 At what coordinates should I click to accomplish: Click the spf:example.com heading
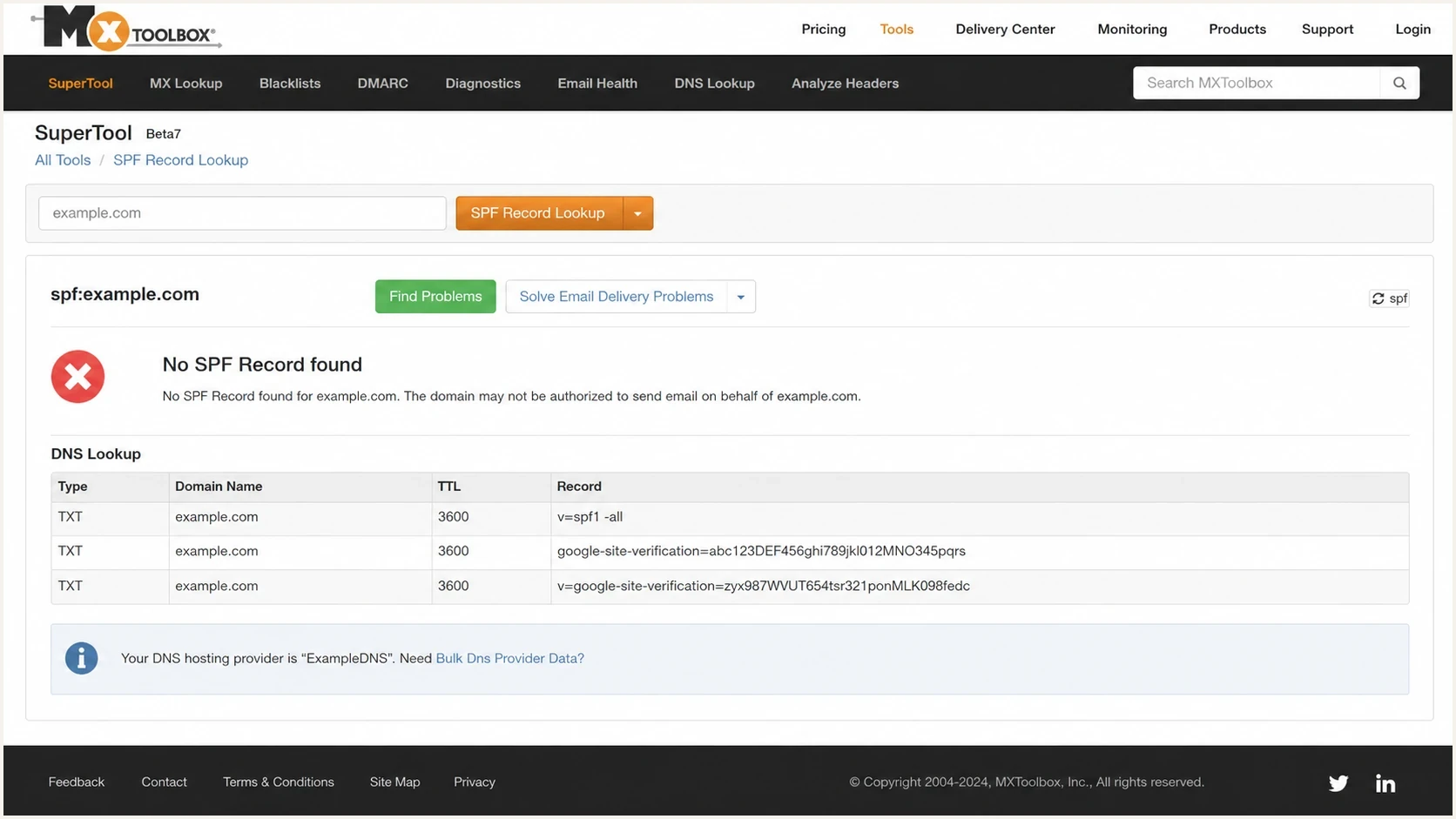[x=125, y=294]
